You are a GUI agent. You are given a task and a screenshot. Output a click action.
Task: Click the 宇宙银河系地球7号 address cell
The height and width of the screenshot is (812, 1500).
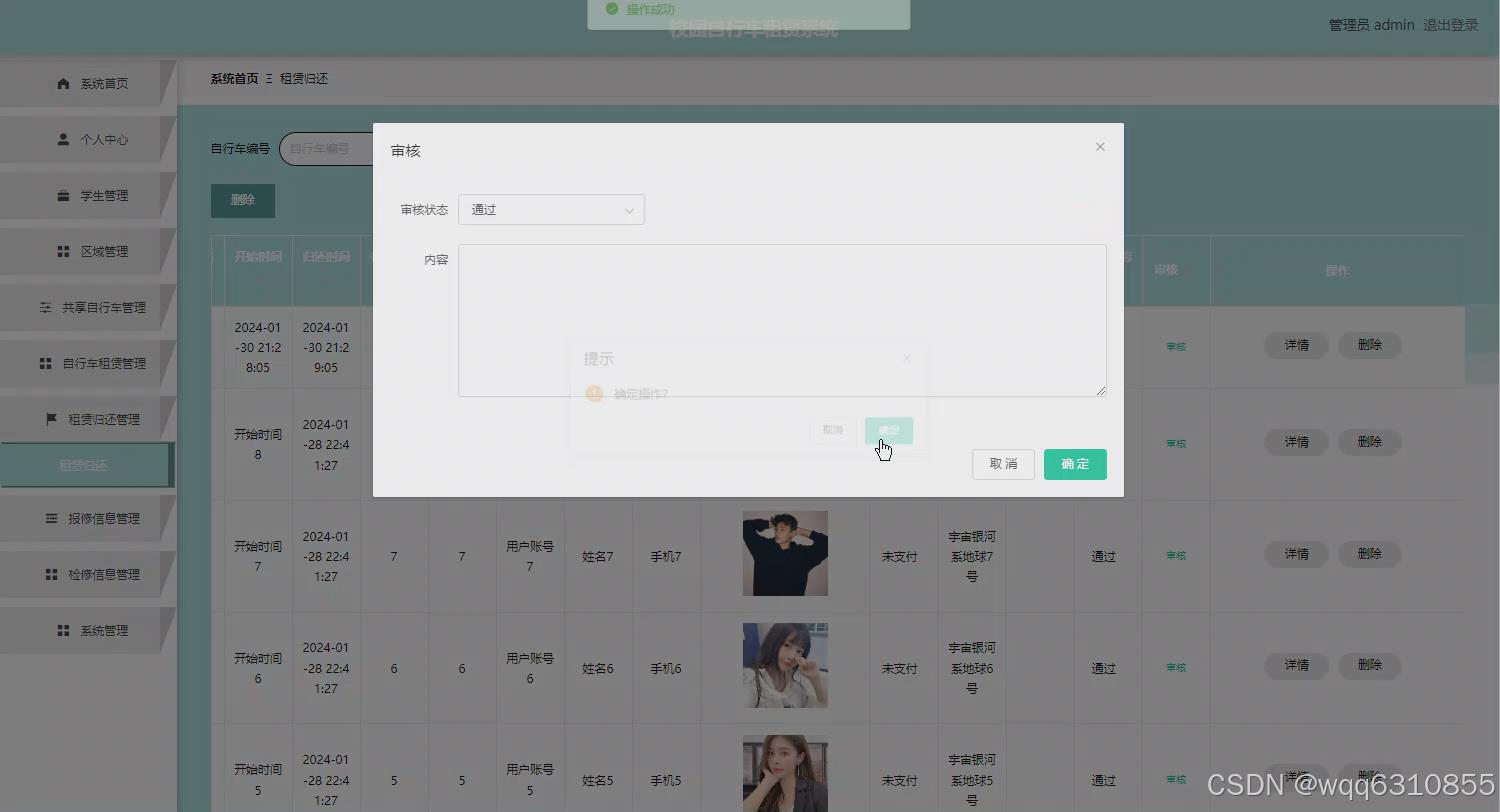pyautogui.click(x=972, y=557)
